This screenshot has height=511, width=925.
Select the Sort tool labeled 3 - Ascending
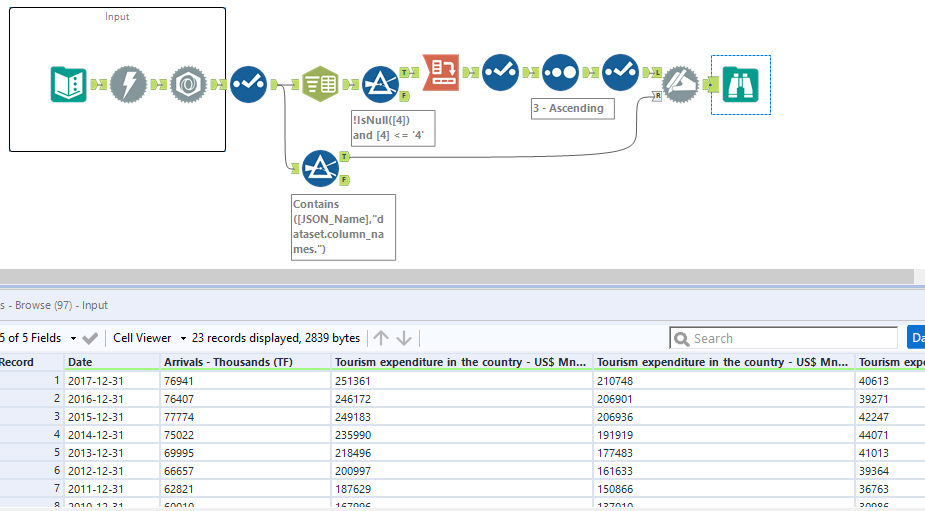(560, 72)
